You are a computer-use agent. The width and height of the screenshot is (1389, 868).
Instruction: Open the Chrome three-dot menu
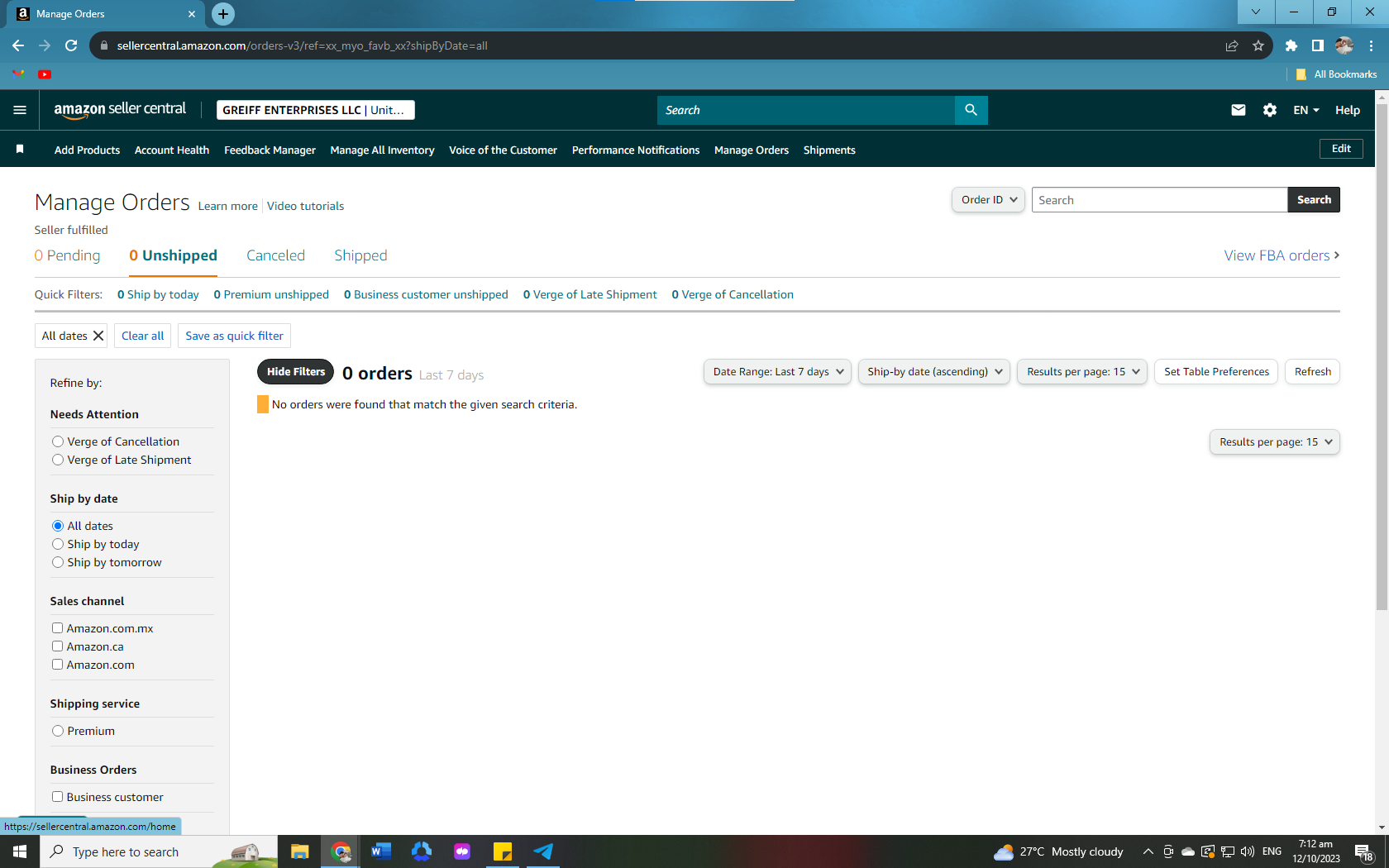(1372, 45)
